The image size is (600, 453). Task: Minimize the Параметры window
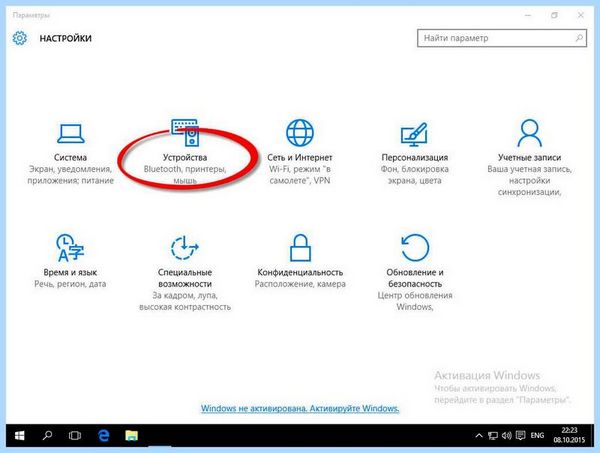click(528, 15)
